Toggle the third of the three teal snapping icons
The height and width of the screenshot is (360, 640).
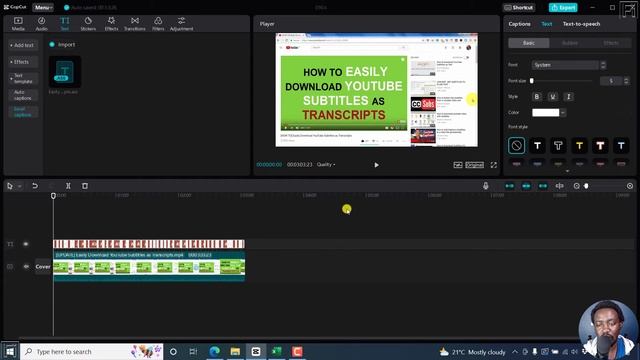pyautogui.click(x=543, y=186)
